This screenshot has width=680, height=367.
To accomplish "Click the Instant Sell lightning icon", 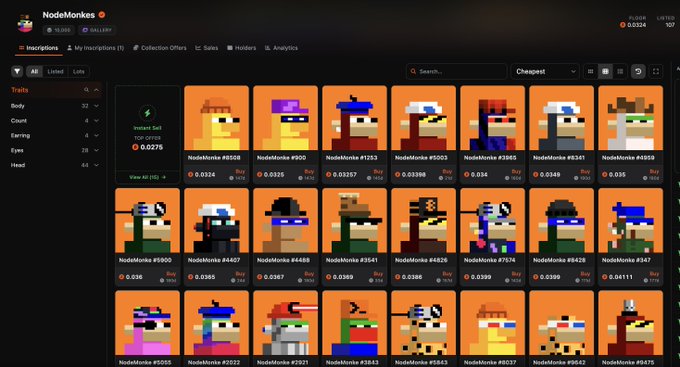I will coord(147,113).
